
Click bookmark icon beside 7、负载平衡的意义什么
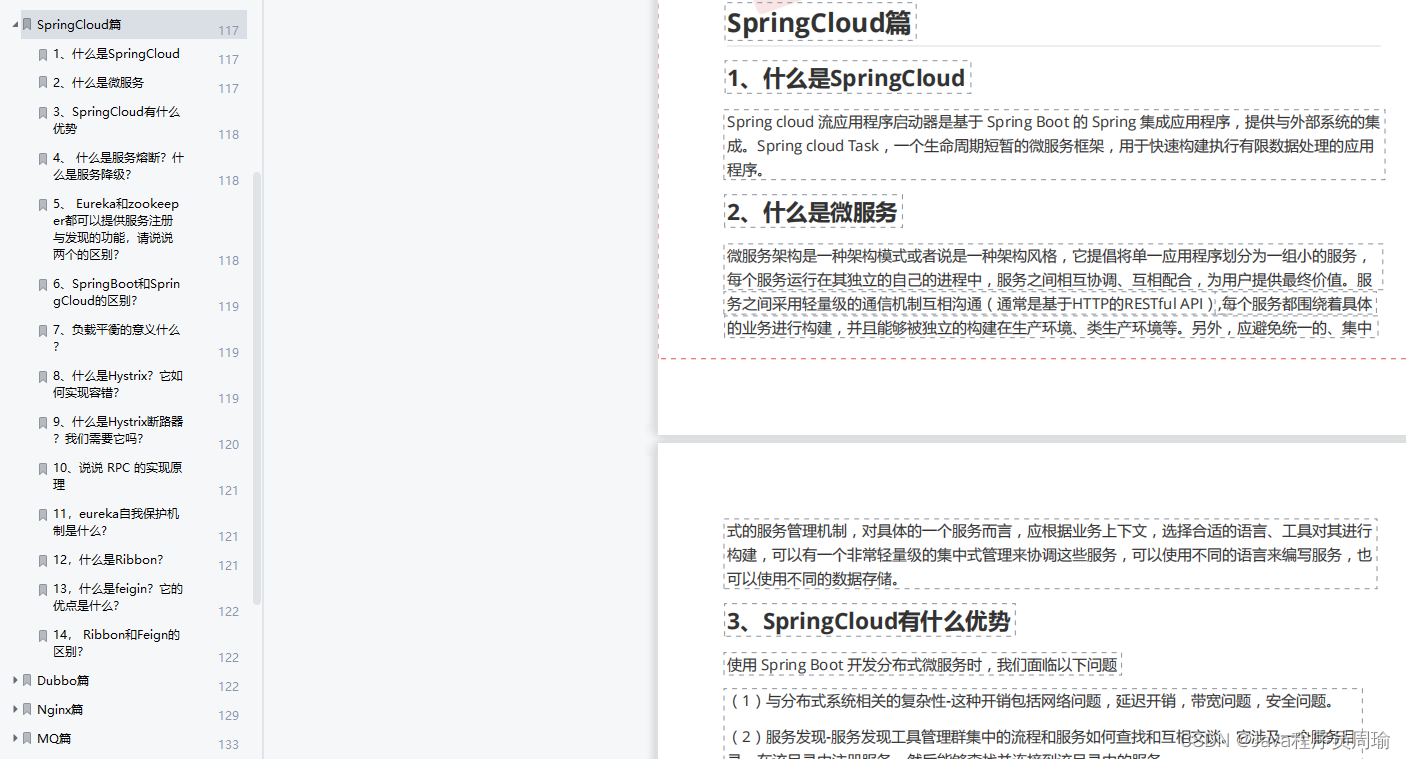[x=43, y=330]
